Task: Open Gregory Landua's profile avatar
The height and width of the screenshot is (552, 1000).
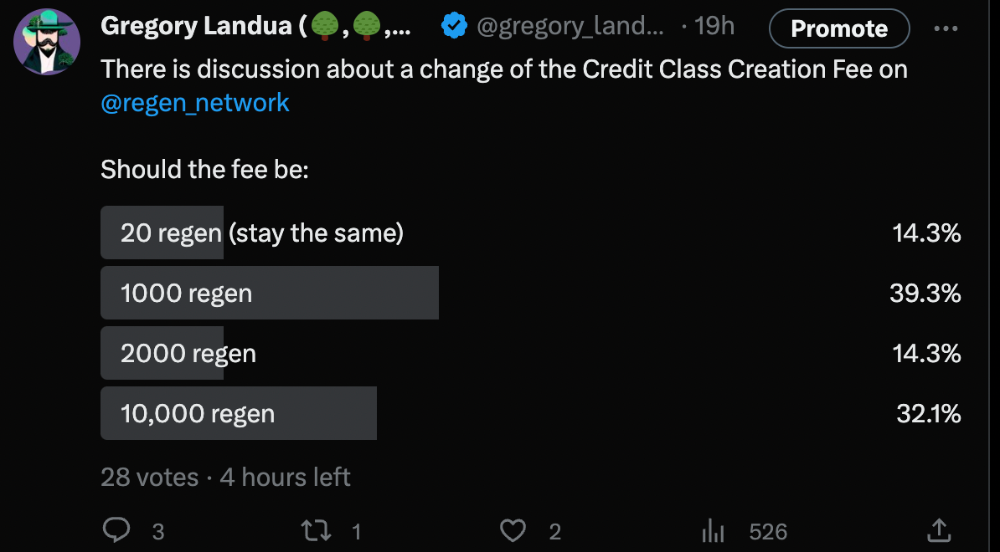Action: [47, 42]
